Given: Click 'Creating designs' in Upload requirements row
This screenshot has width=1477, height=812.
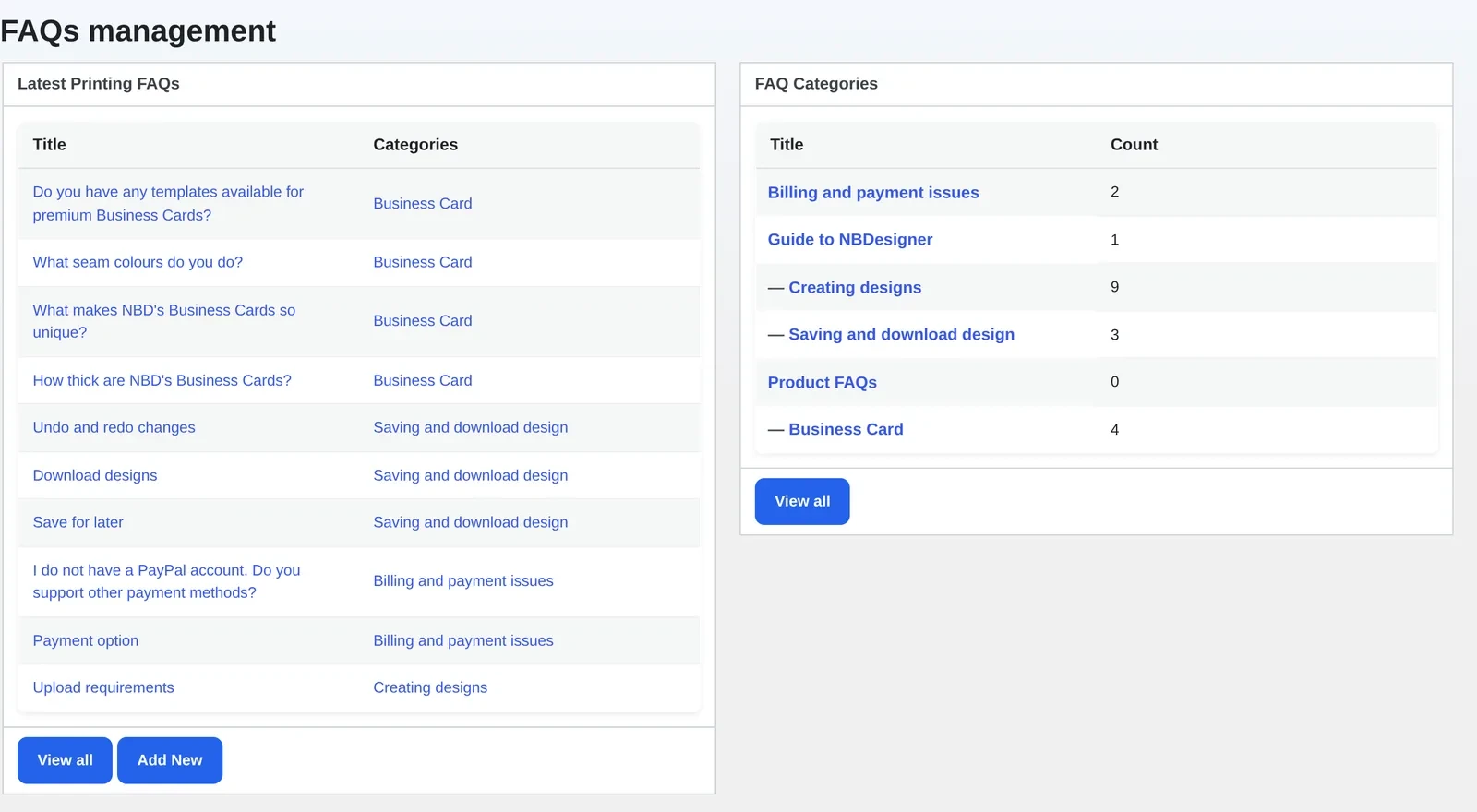Looking at the screenshot, I should pyautogui.click(x=430, y=687).
